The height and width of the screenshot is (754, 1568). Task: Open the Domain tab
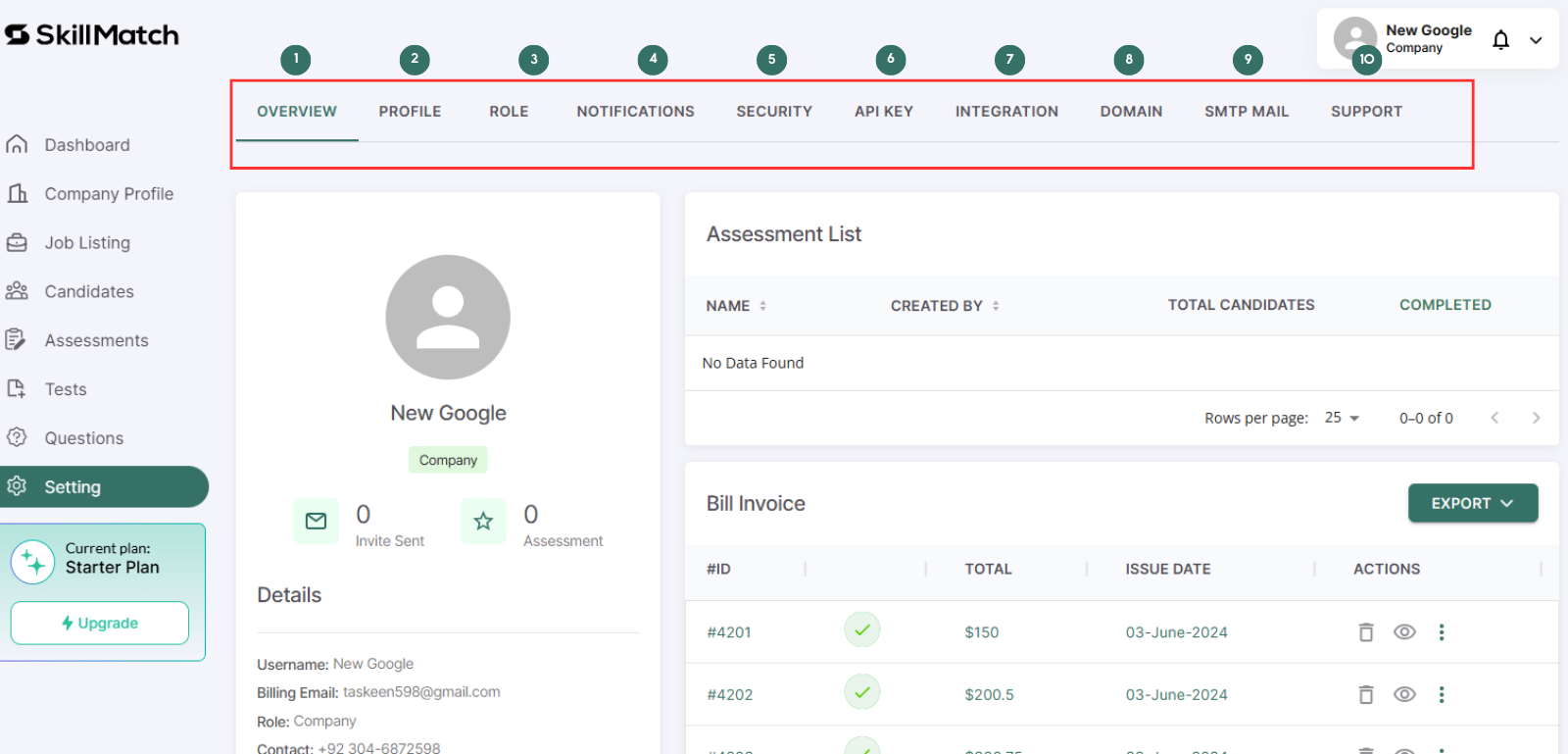coord(1131,112)
